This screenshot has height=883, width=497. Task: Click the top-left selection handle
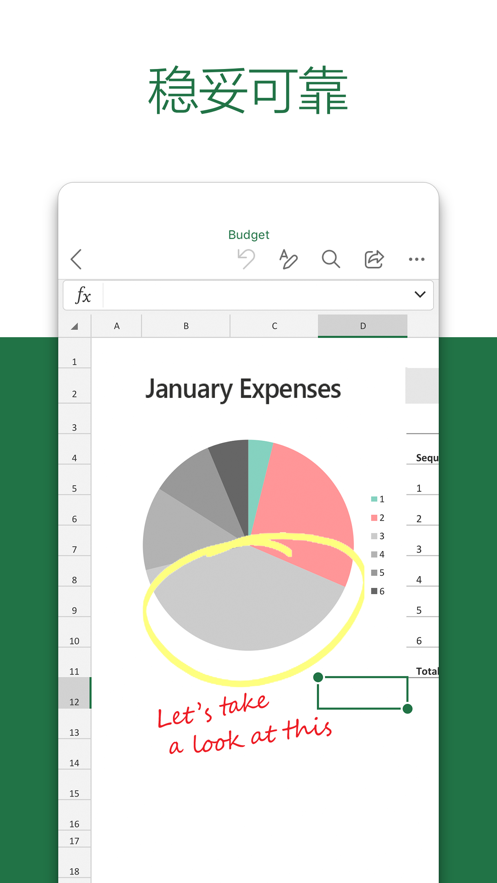pos(318,677)
